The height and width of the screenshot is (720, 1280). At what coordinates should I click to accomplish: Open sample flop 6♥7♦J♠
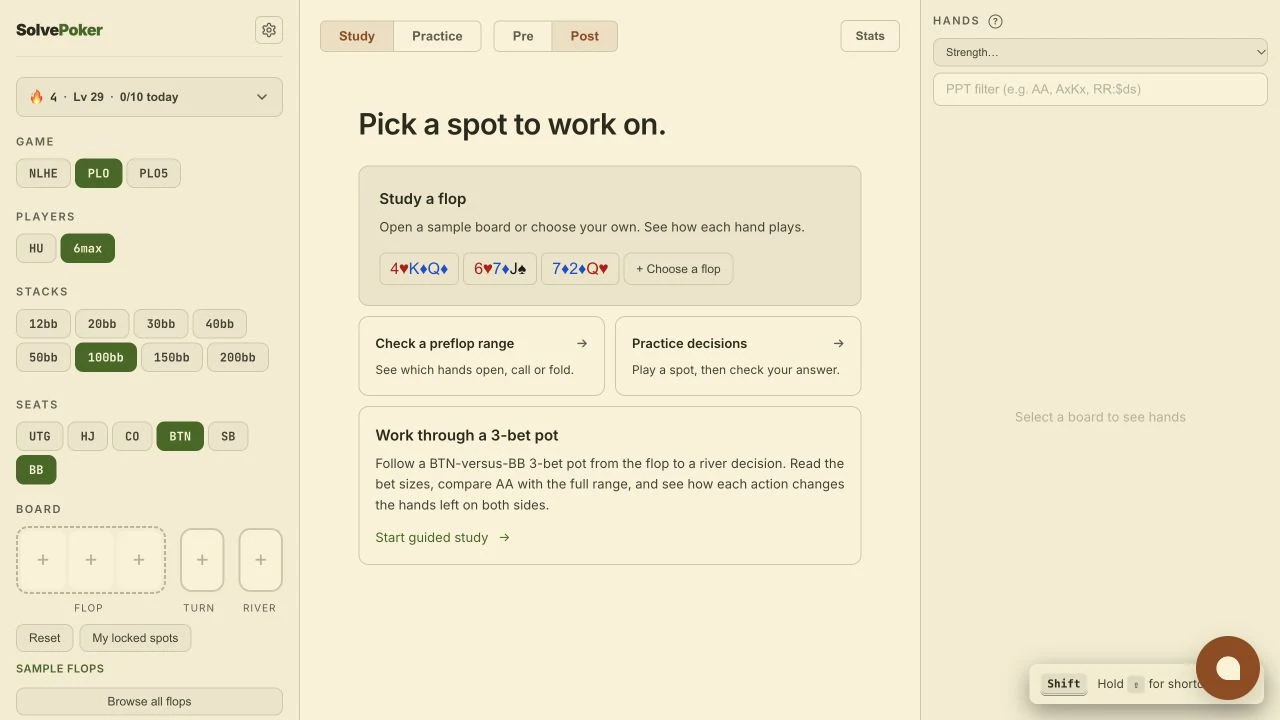[500, 269]
